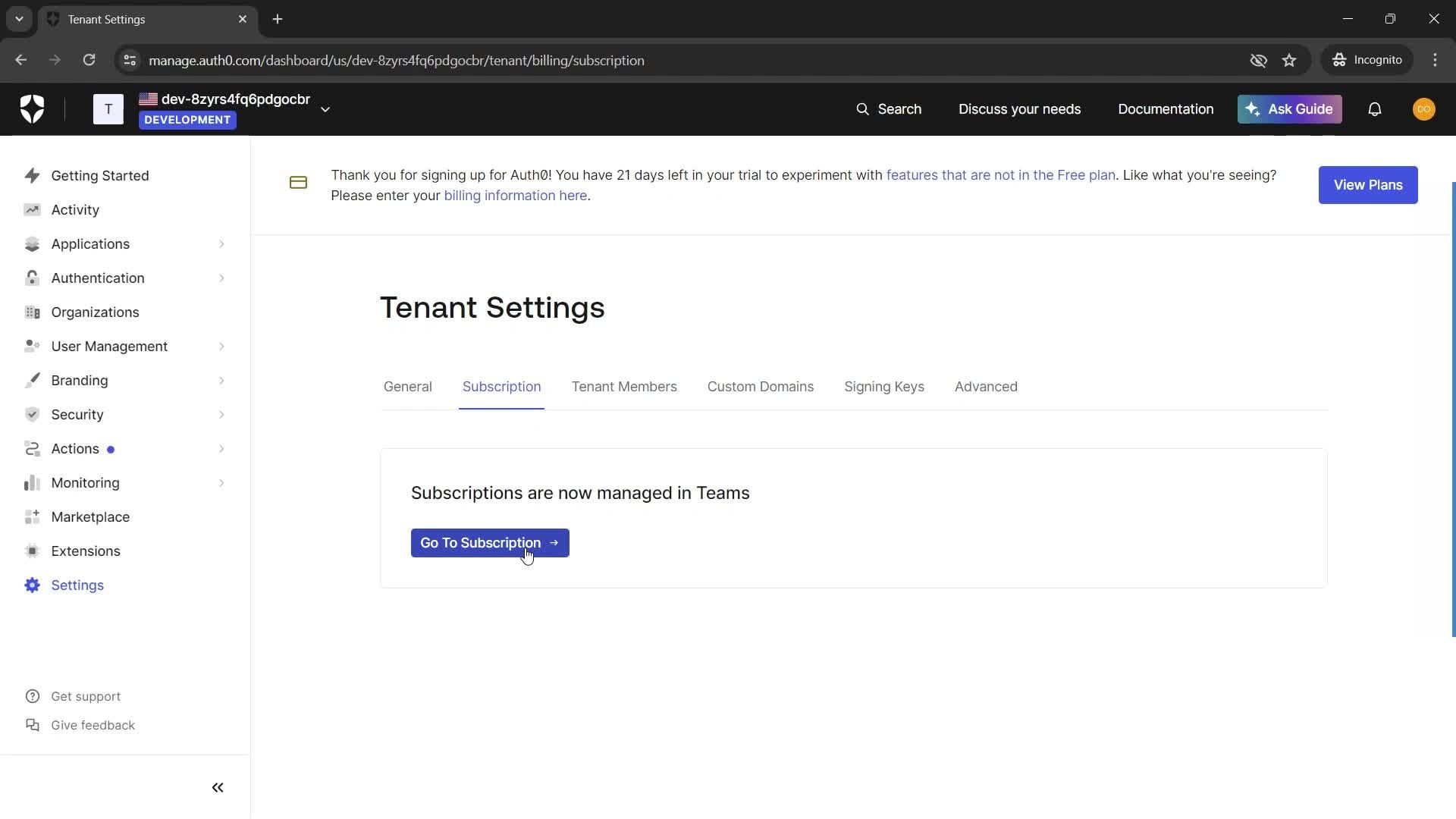This screenshot has height=819, width=1456.
Task: Click the Security shield check icon
Action: pos(32,415)
